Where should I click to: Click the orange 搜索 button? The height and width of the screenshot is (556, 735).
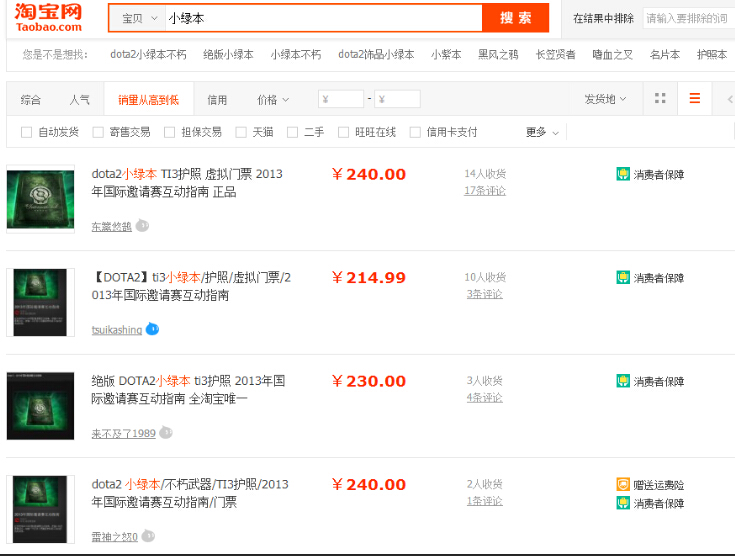point(515,18)
